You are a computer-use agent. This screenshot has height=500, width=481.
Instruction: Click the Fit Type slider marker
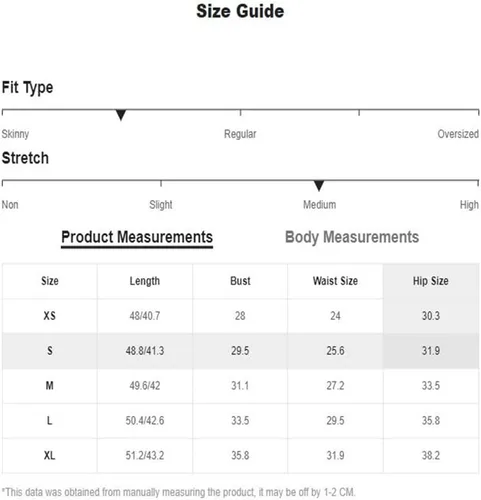tap(121, 115)
